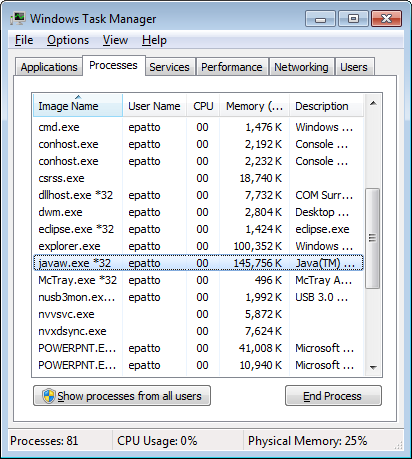The image size is (412, 459).
Task: Select the explorer.exe process row
Action: 198,246
